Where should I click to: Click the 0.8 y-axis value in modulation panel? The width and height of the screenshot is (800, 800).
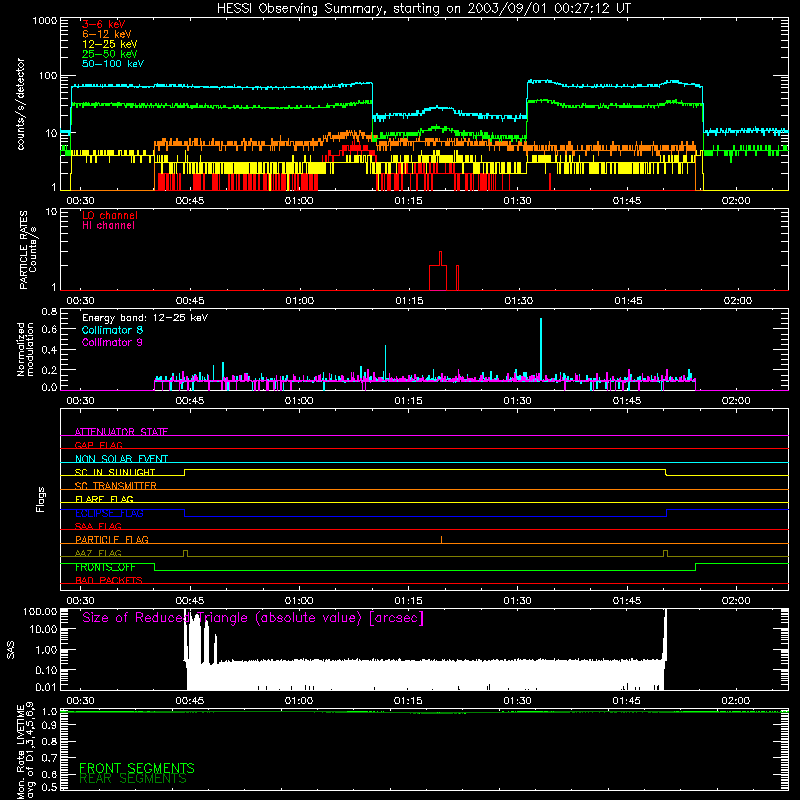(49, 311)
